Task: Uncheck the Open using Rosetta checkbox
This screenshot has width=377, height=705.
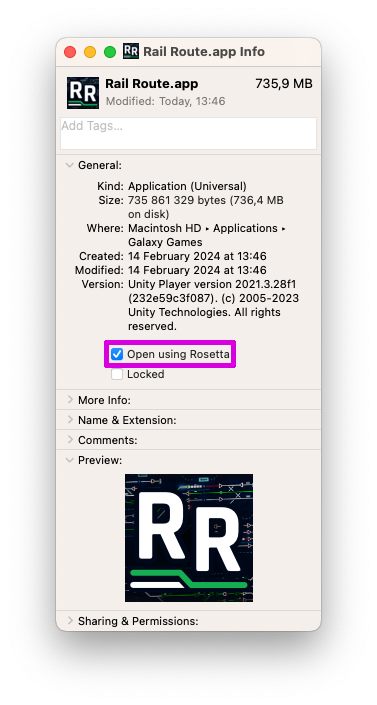Action: [117, 354]
